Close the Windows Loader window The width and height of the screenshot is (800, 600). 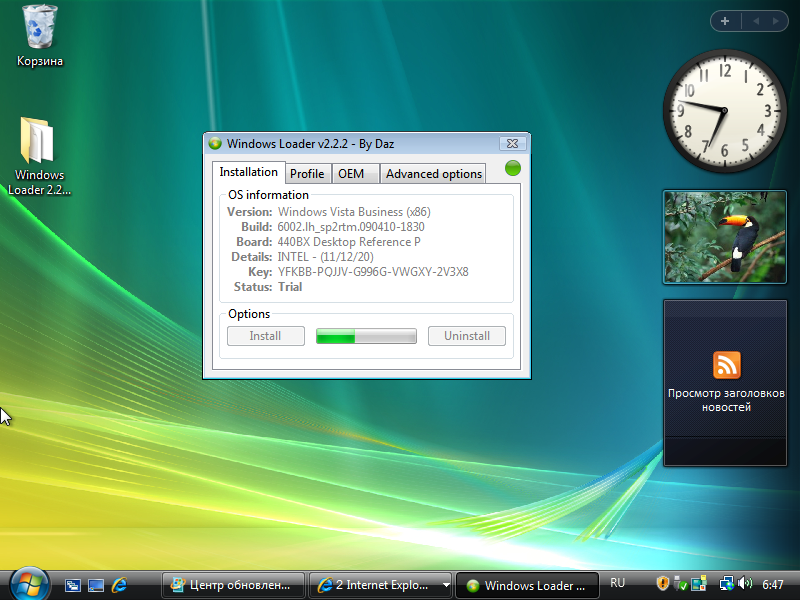(x=512, y=144)
